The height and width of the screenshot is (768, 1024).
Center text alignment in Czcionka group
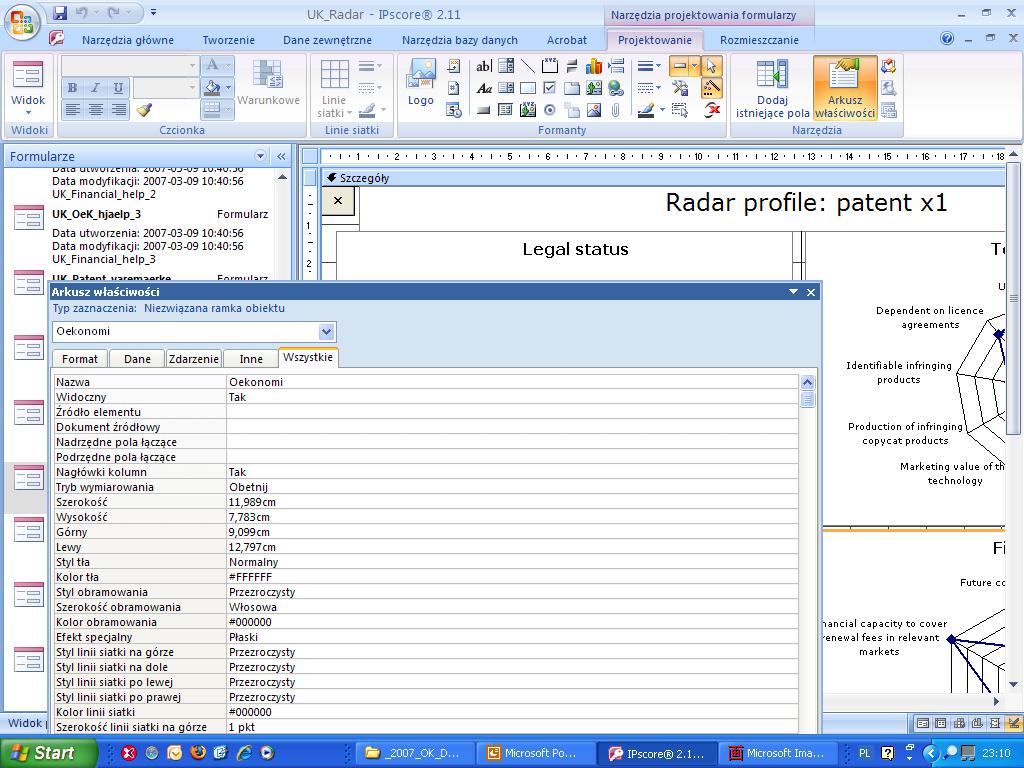point(95,110)
